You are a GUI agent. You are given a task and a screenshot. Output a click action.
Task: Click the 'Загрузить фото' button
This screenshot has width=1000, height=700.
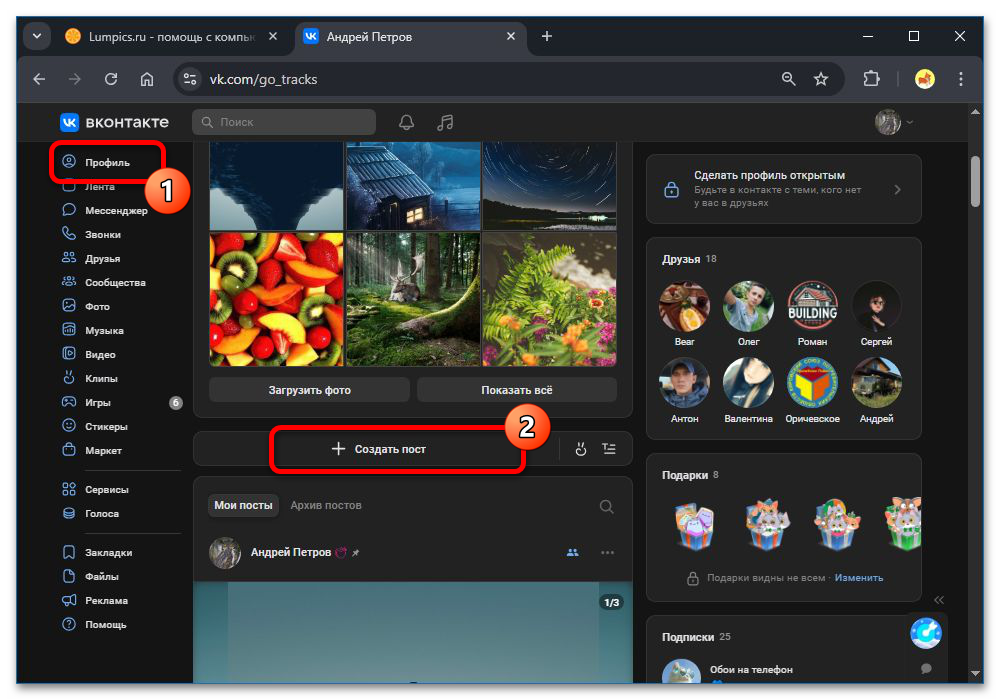[309, 390]
